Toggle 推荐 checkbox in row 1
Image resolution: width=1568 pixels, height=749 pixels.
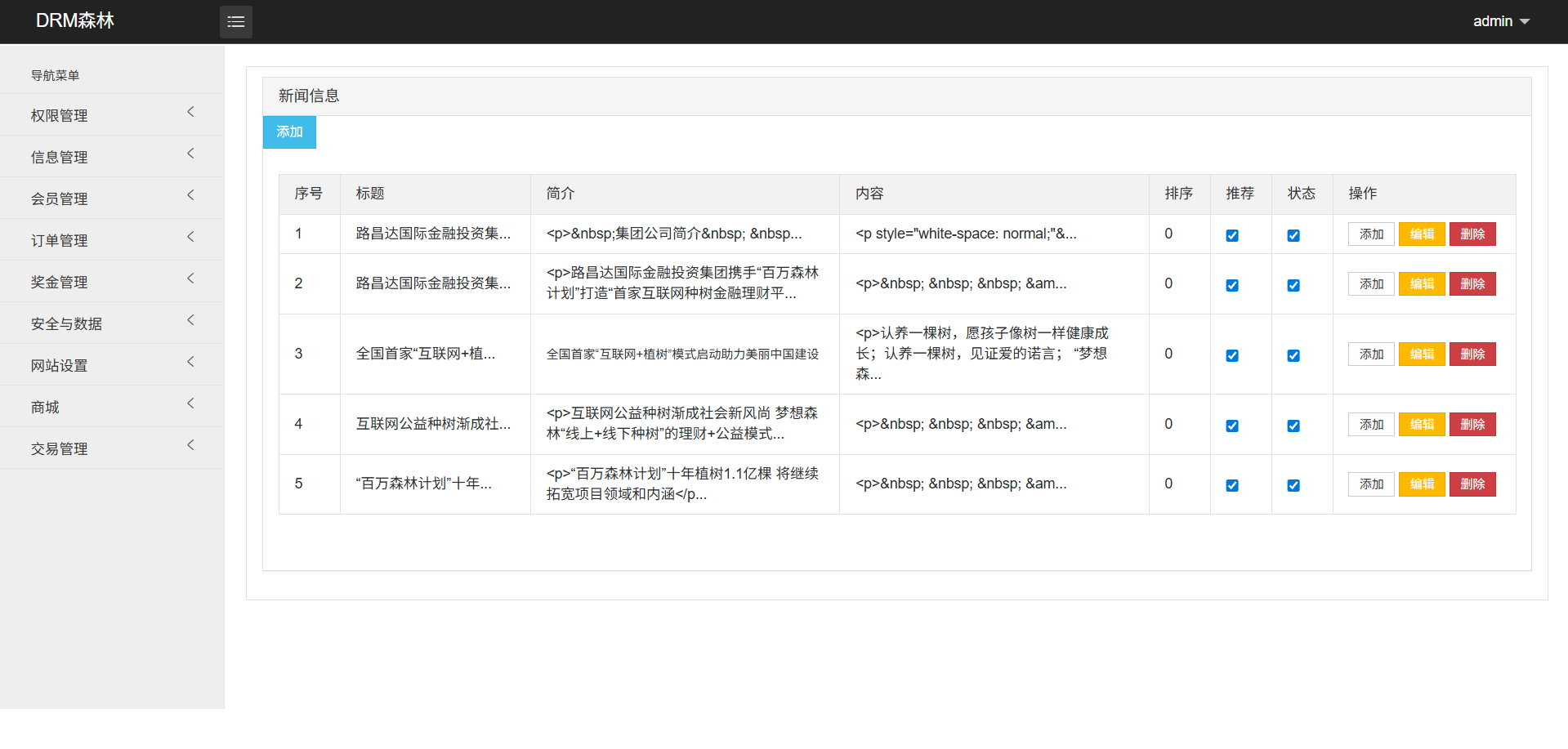click(1232, 235)
